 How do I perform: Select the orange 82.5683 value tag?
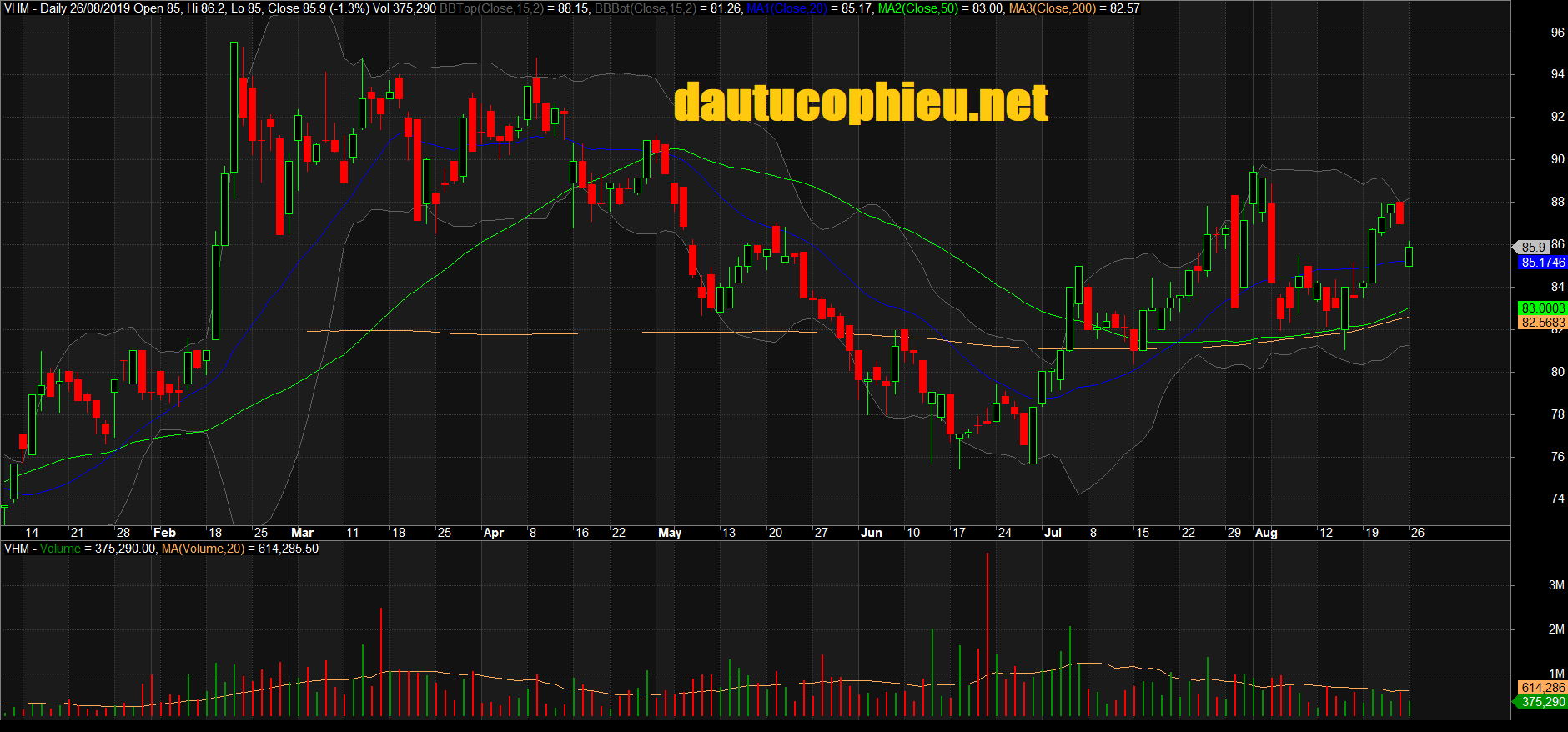click(1542, 323)
